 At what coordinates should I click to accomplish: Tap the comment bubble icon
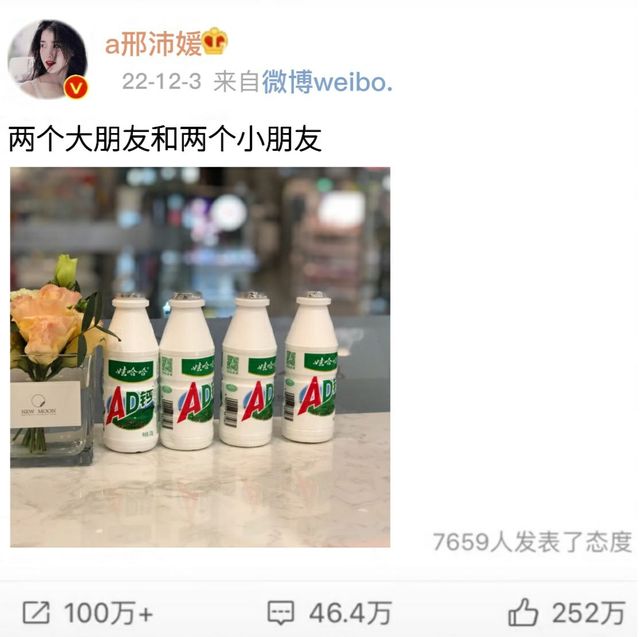[280, 613]
